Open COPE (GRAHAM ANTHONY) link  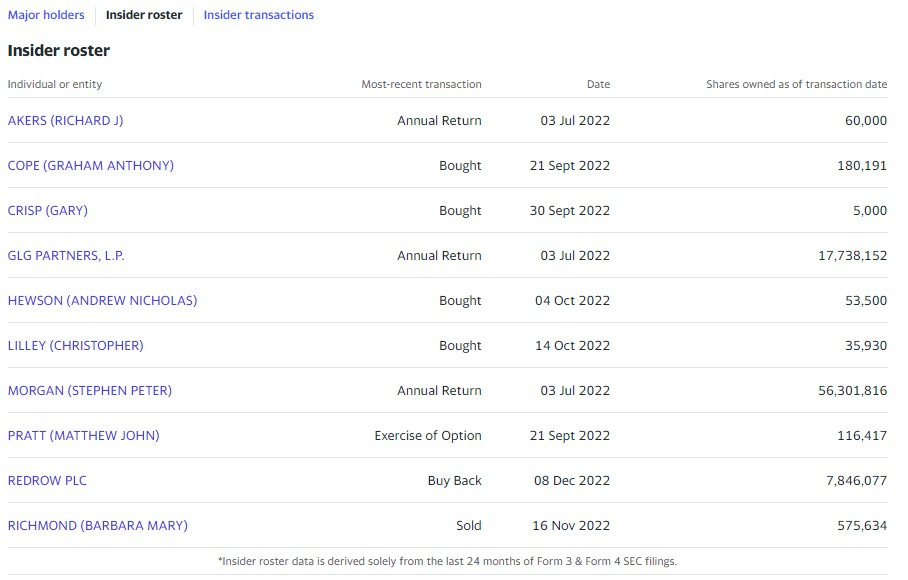(x=90, y=166)
